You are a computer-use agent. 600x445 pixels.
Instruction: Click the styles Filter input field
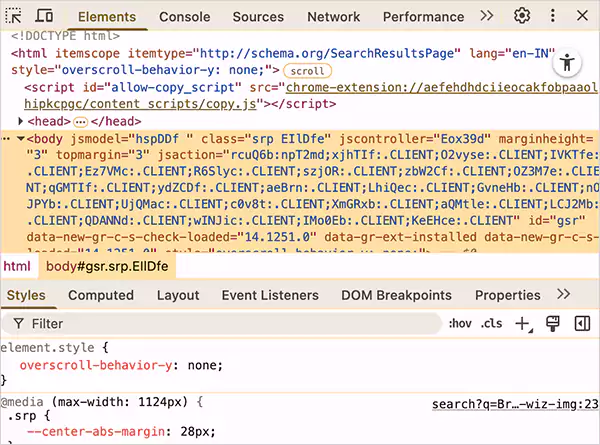[230, 324]
